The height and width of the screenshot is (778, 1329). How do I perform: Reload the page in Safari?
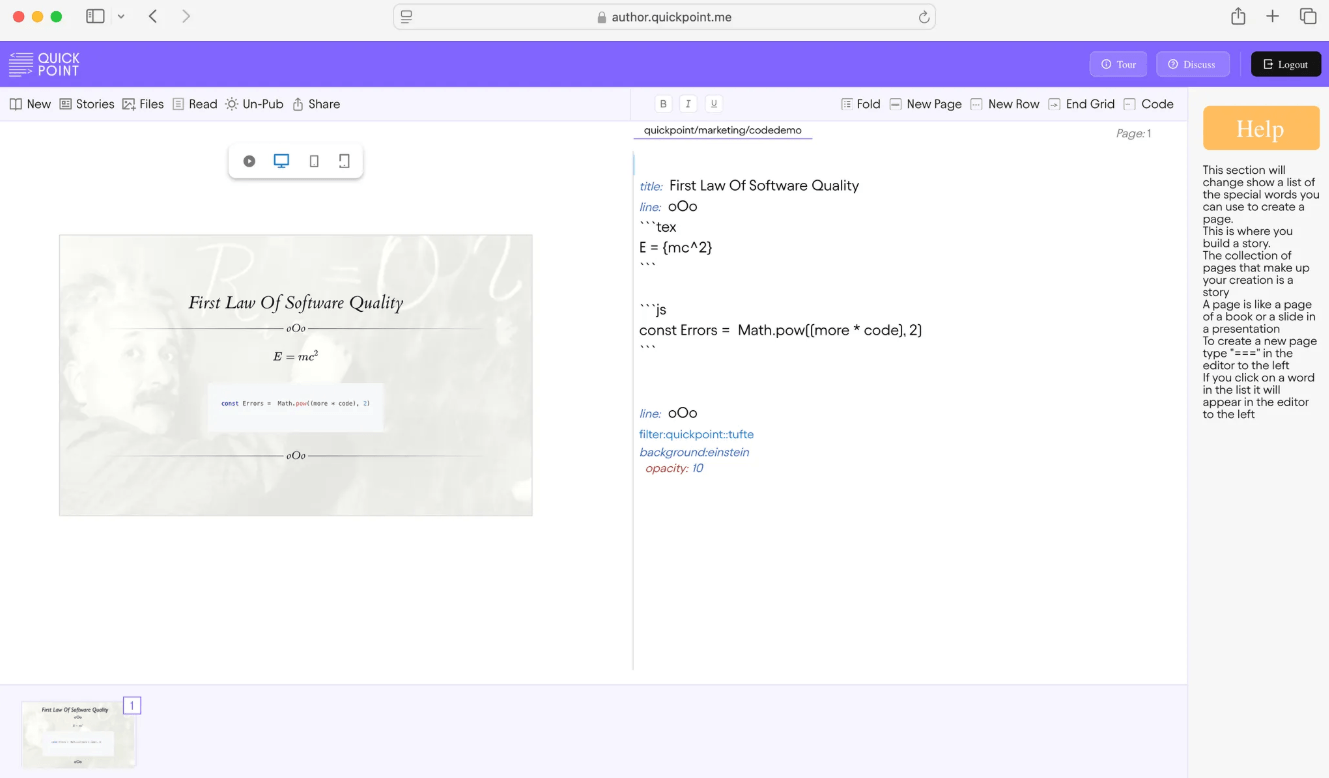[x=924, y=17]
